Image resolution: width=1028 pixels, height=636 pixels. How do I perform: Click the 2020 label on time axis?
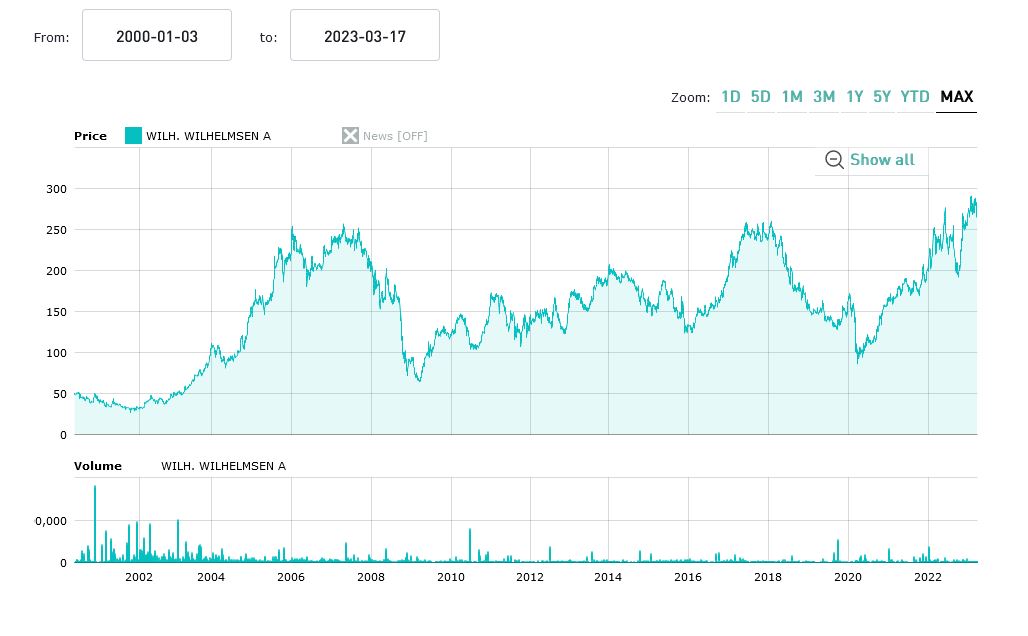pyautogui.click(x=848, y=577)
